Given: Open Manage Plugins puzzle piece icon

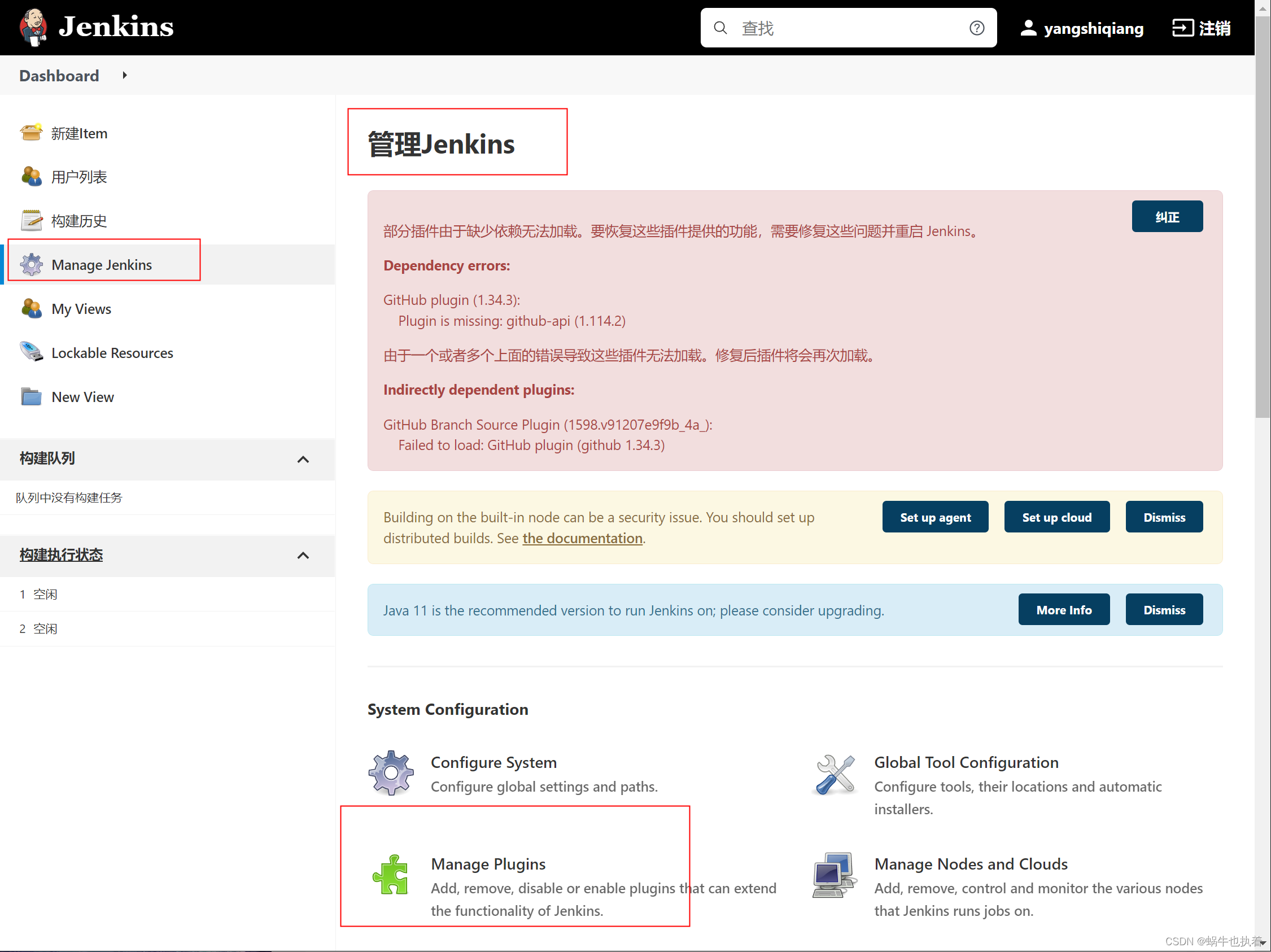Looking at the screenshot, I should coord(391,875).
